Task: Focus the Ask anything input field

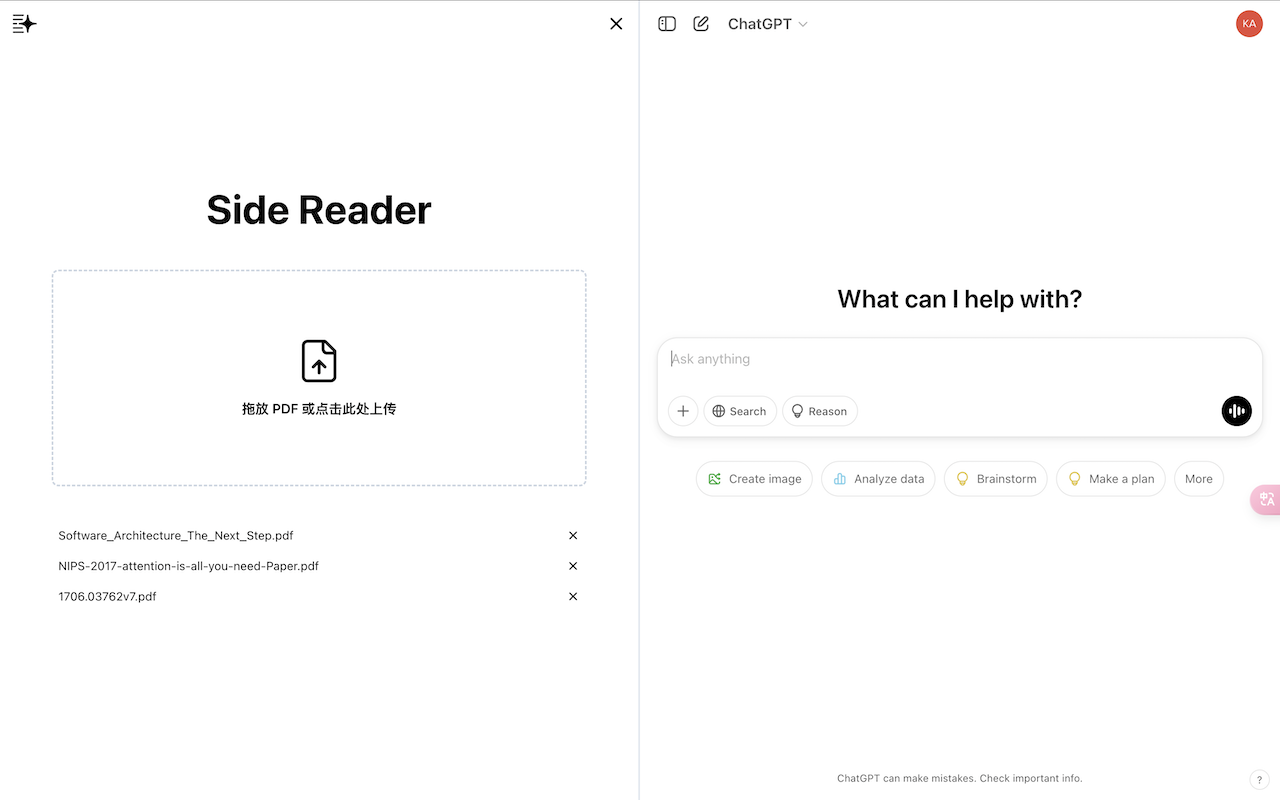Action: coord(960,359)
